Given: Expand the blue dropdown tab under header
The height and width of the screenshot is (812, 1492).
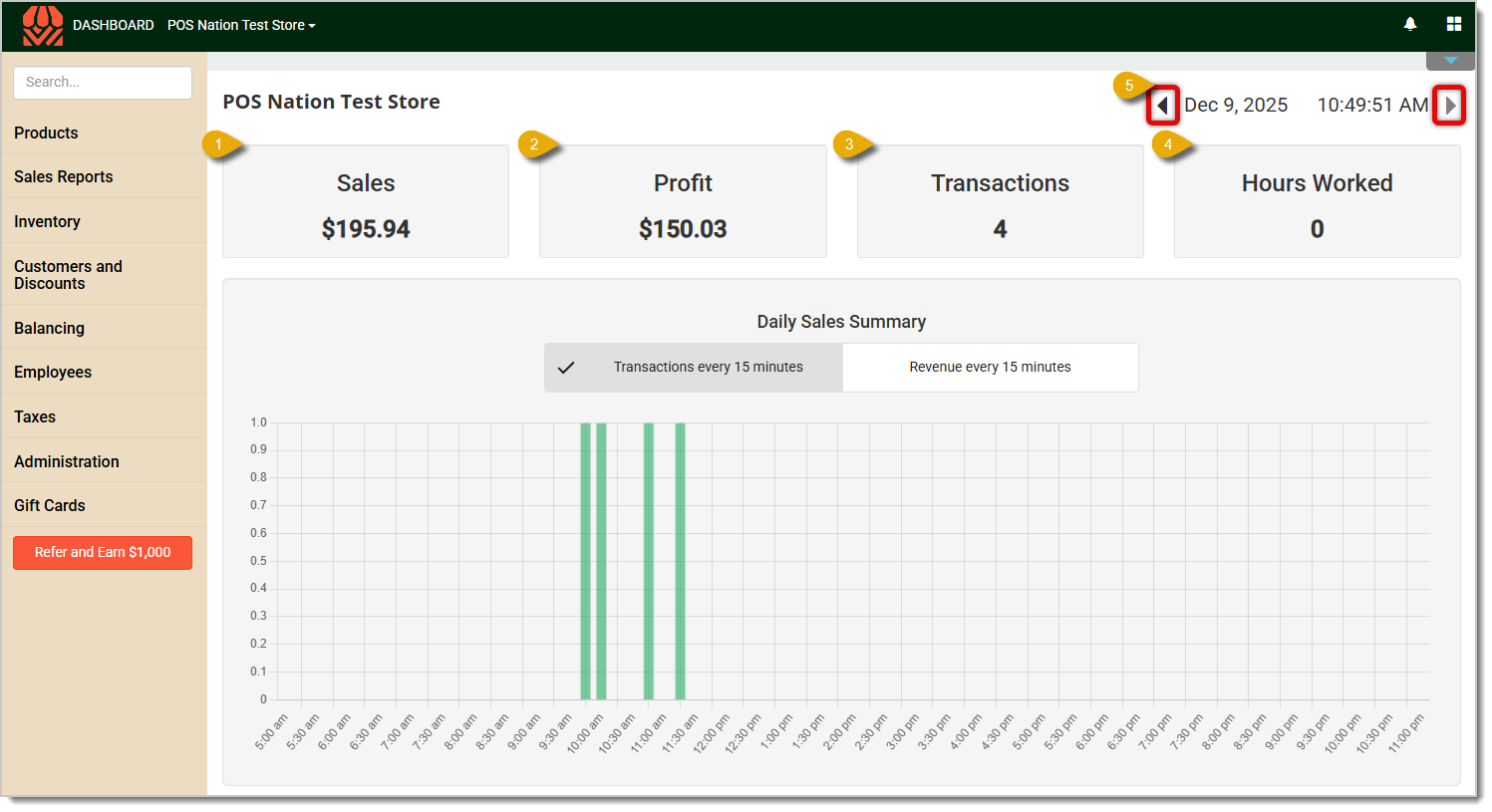Looking at the screenshot, I should pyautogui.click(x=1450, y=61).
